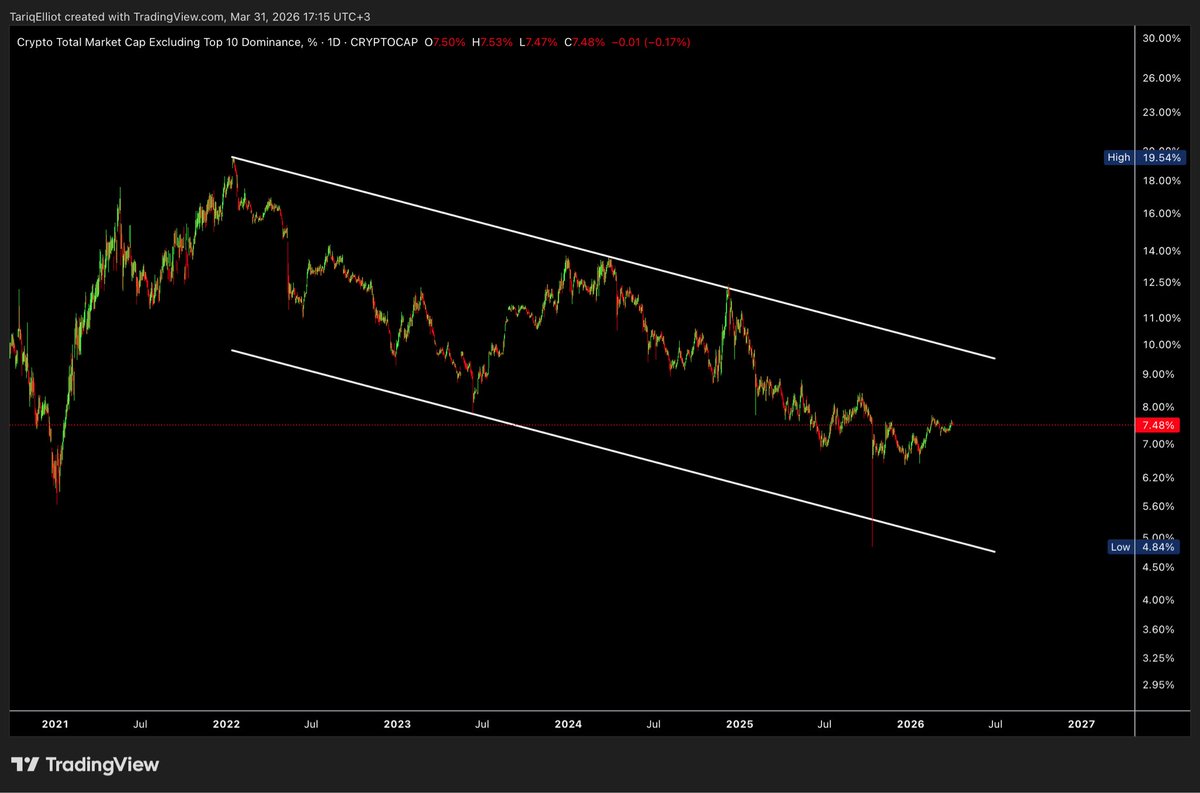1200x793 pixels.
Task: Click the 16.00% price axis label
Action: point(1161,214)
